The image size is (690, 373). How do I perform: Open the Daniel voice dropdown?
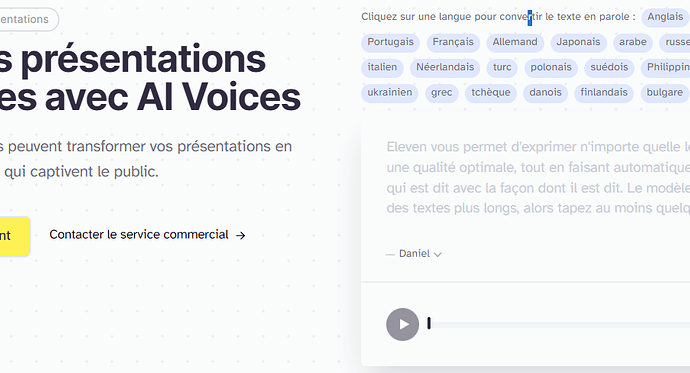pos(420,254)
